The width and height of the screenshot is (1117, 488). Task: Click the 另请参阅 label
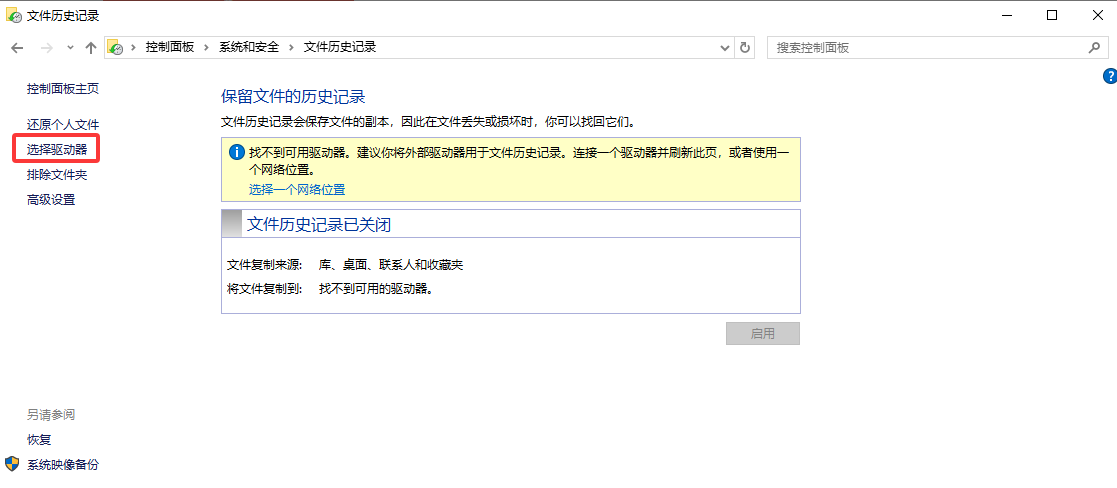point(51,415)
